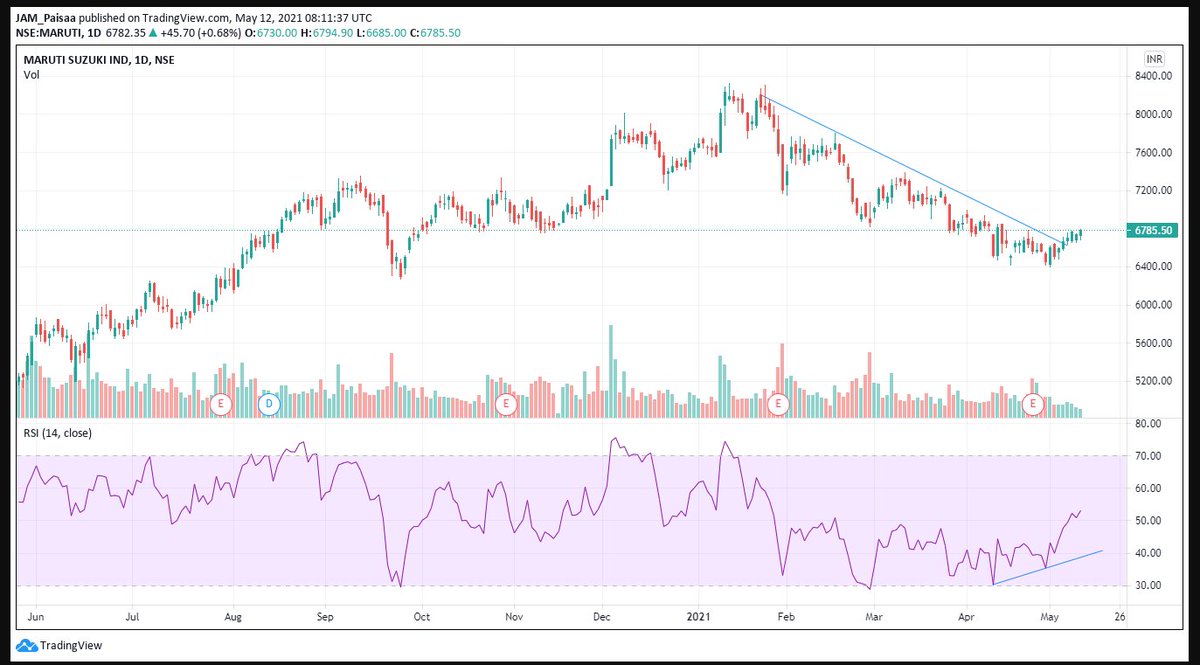Click the RSI 70.00 axis label
Viewport: 1200px width, 665px height.
click(1149, 456)
